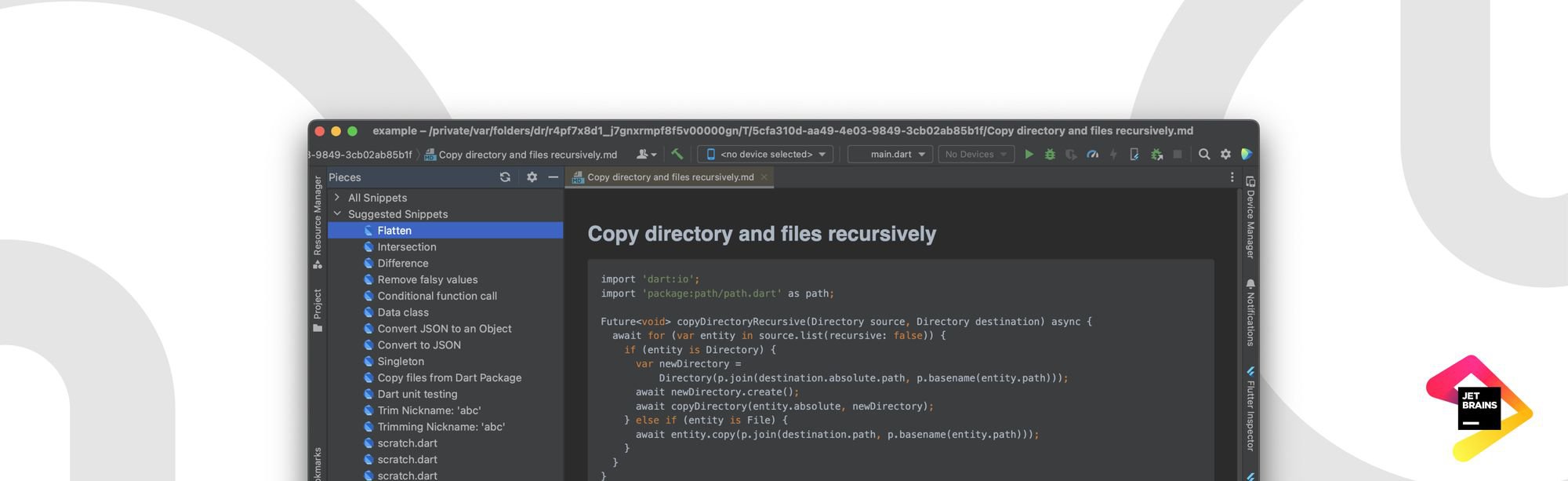Open the Notifications side panel

[x=1250, y=312]
